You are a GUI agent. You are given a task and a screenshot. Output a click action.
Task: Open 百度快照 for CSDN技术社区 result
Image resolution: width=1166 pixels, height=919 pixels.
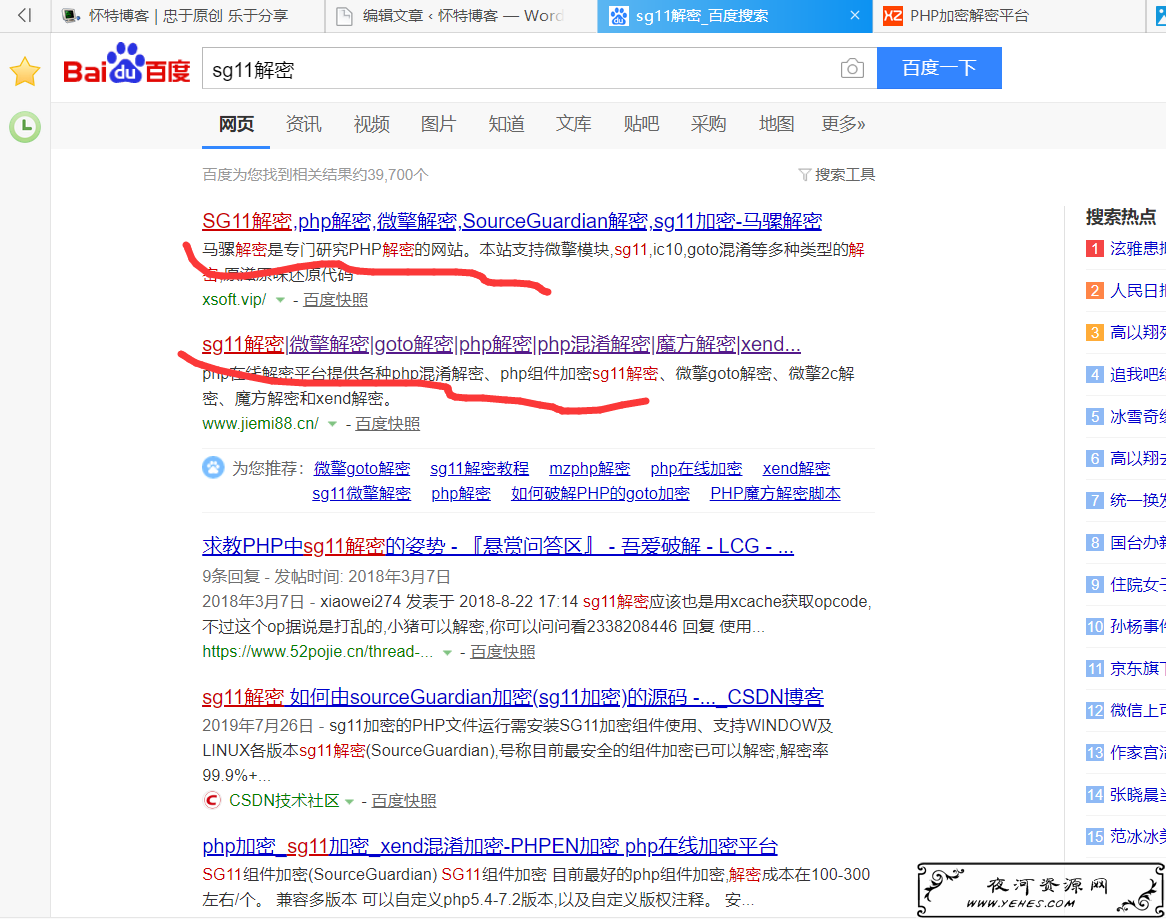(404, 801)
